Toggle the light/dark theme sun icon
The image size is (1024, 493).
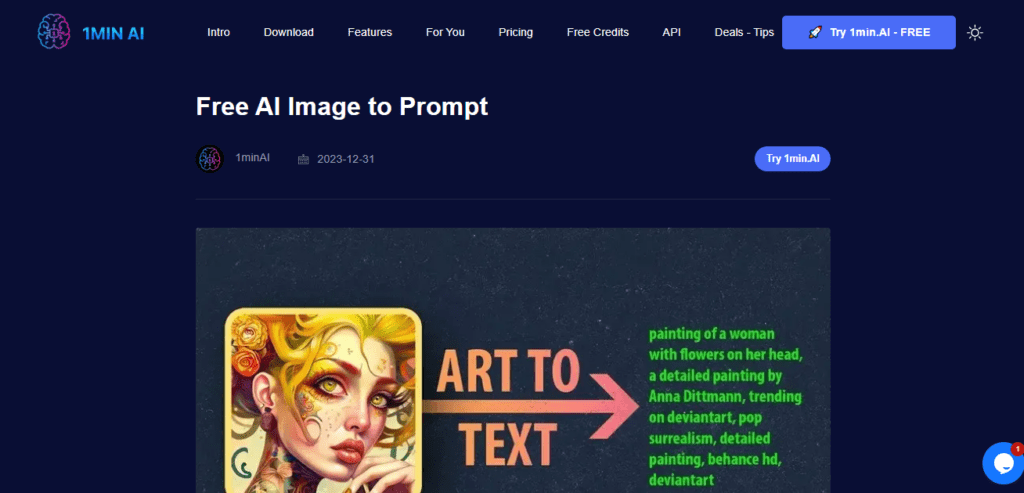pyautogui.click(x=975, y=33)
